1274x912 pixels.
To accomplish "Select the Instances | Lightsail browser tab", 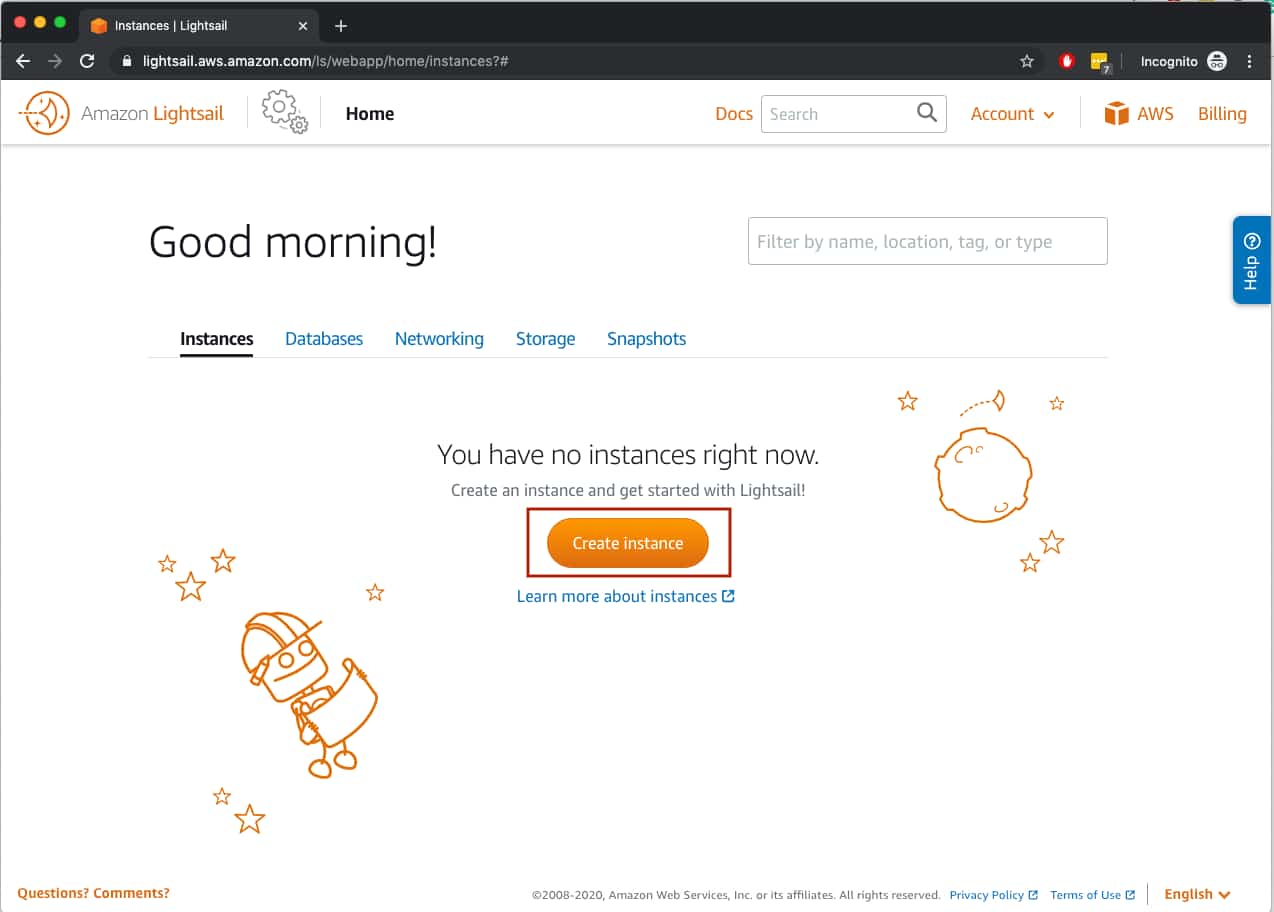I will point(198,26).
